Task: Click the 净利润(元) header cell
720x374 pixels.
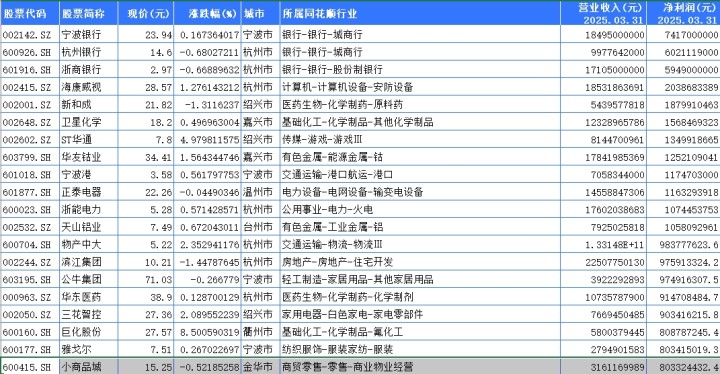Action: point(683,13)
